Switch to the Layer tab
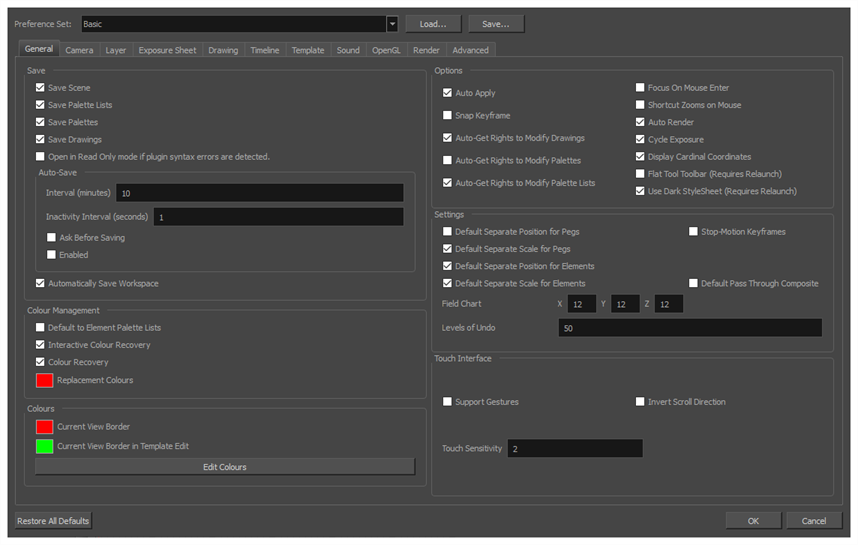The image size is (858, 545). (x=115, y=50)
